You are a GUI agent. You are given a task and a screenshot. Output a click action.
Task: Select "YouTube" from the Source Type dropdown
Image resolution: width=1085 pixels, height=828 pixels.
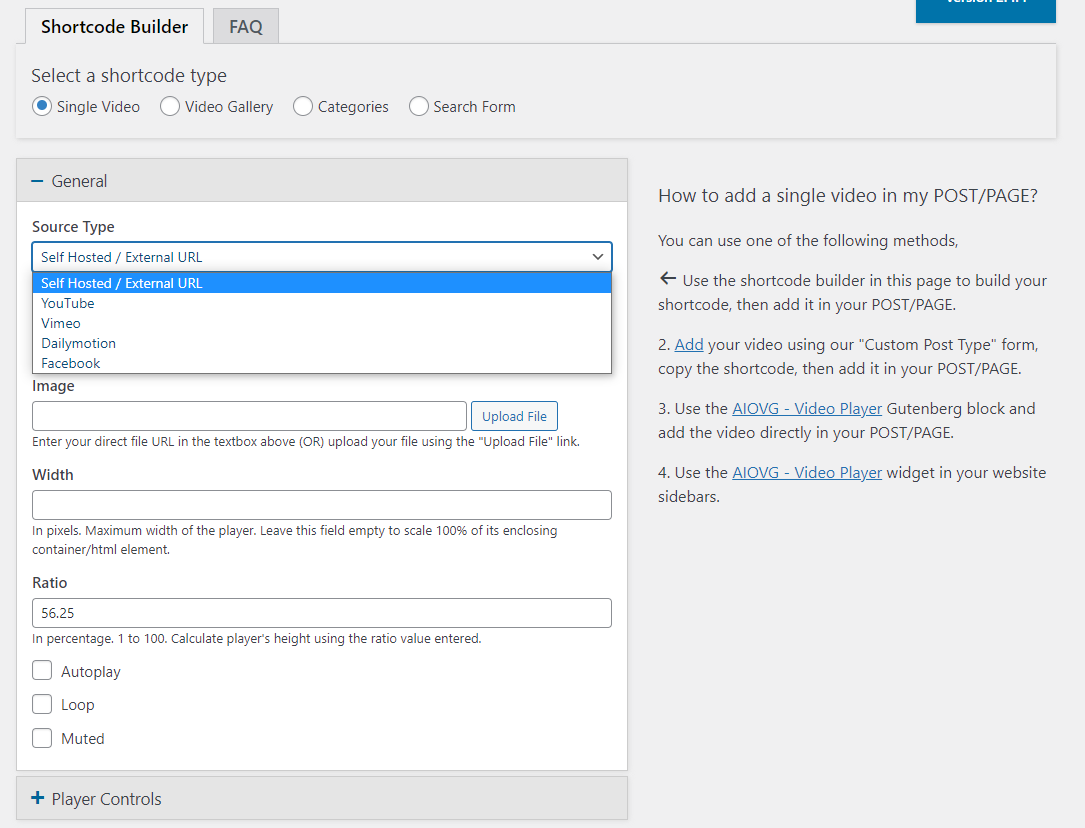pyautogui.click(x=68, y=302)
